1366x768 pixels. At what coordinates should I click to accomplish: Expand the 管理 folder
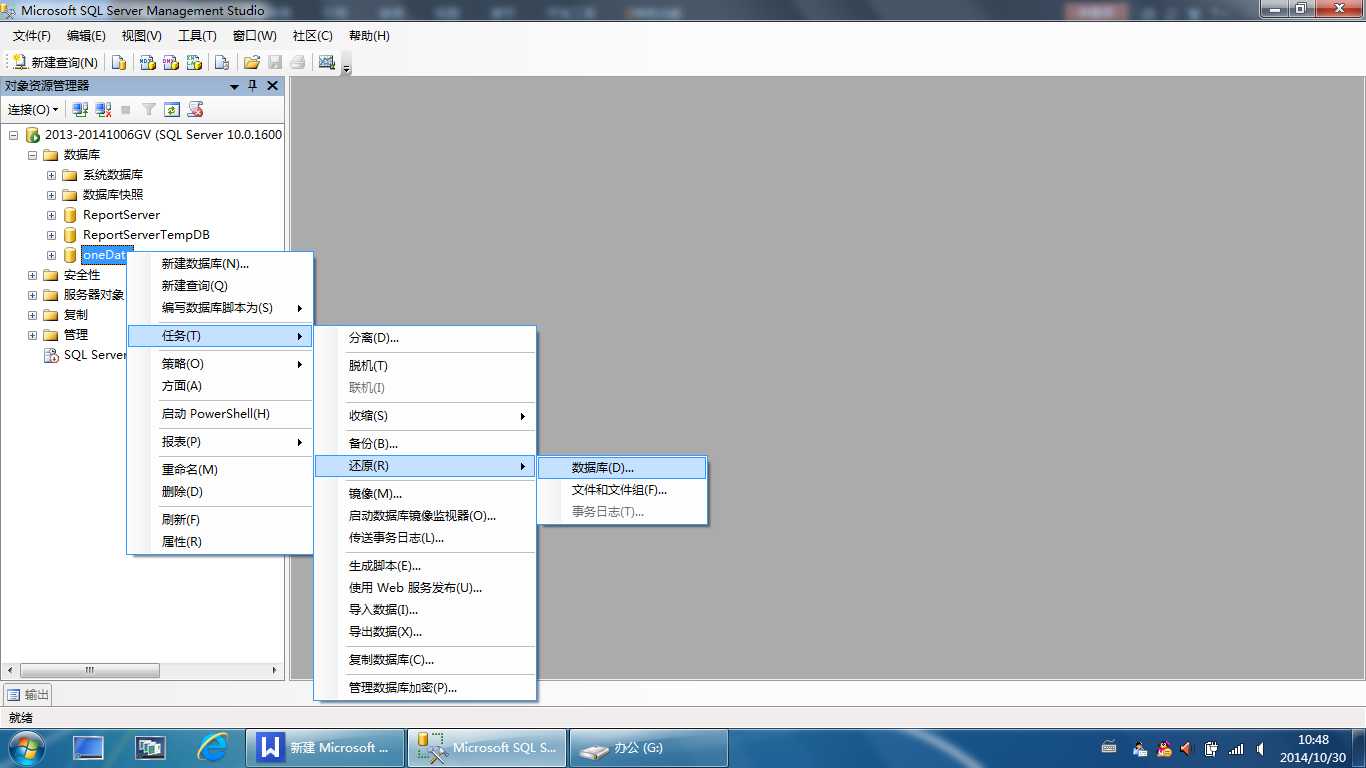click(x=32, y=335)
